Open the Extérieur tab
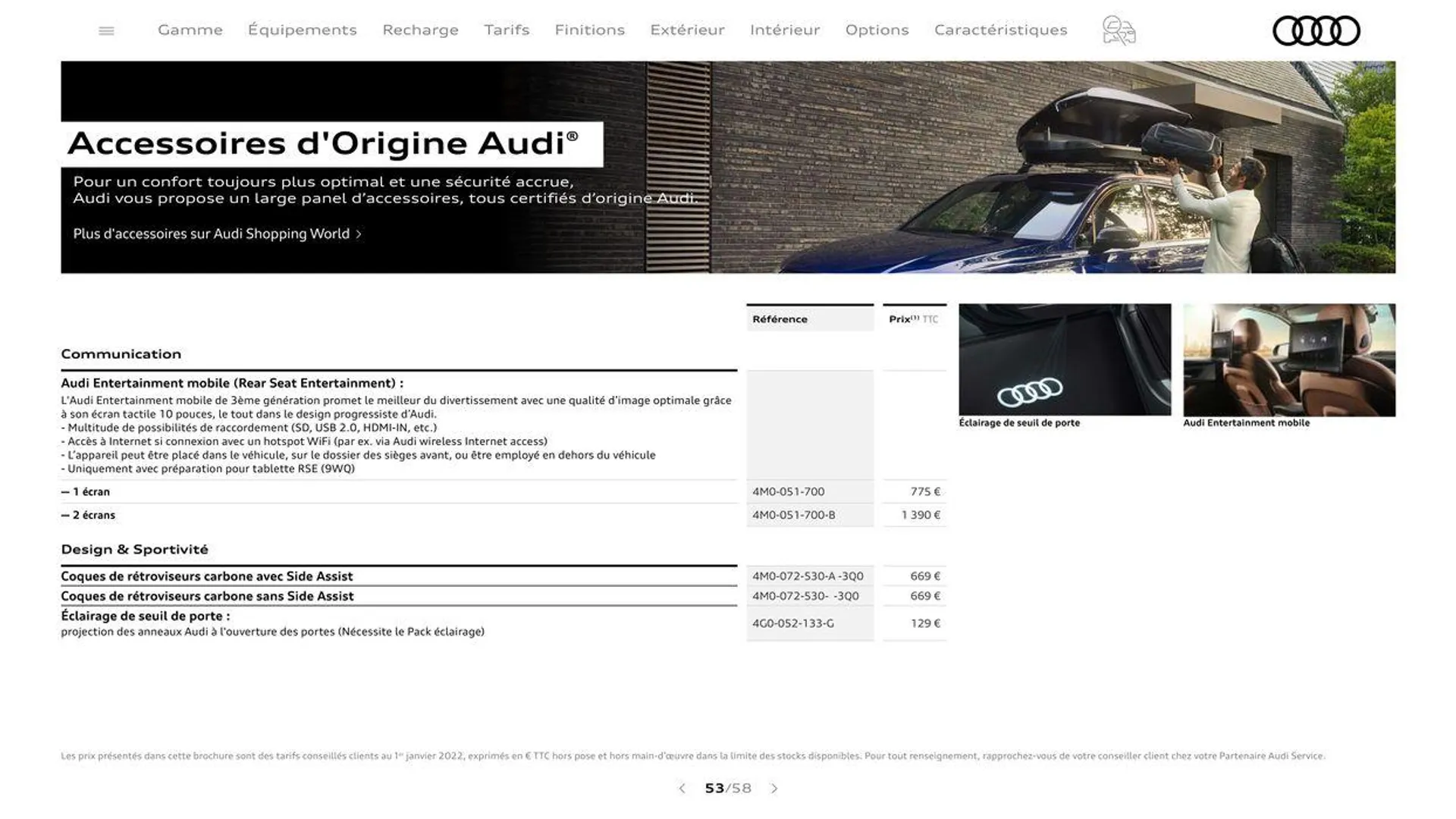The height and width of the screenshot is (819, 1456). coord(688,30)
